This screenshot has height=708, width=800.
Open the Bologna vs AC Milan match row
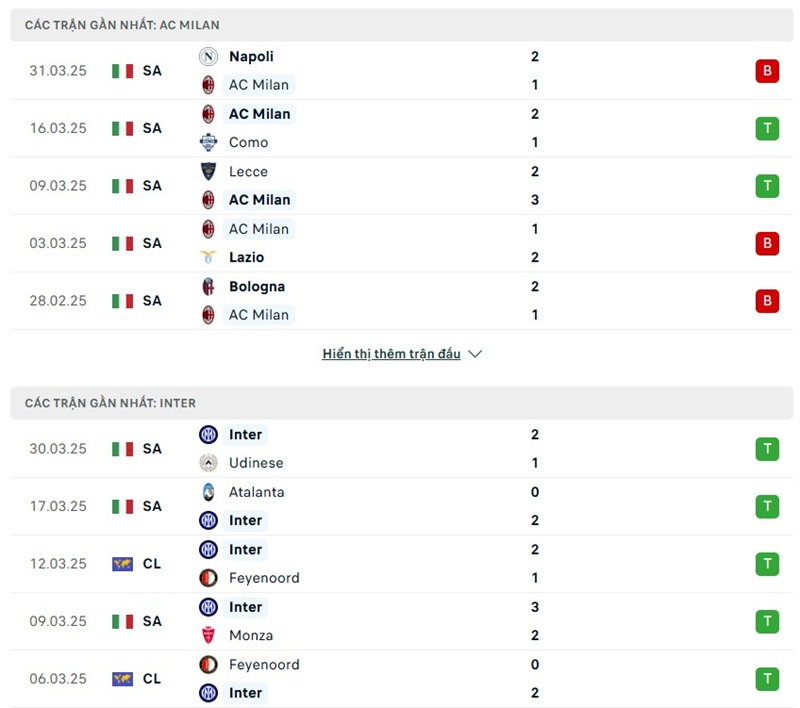pos(400,301)
